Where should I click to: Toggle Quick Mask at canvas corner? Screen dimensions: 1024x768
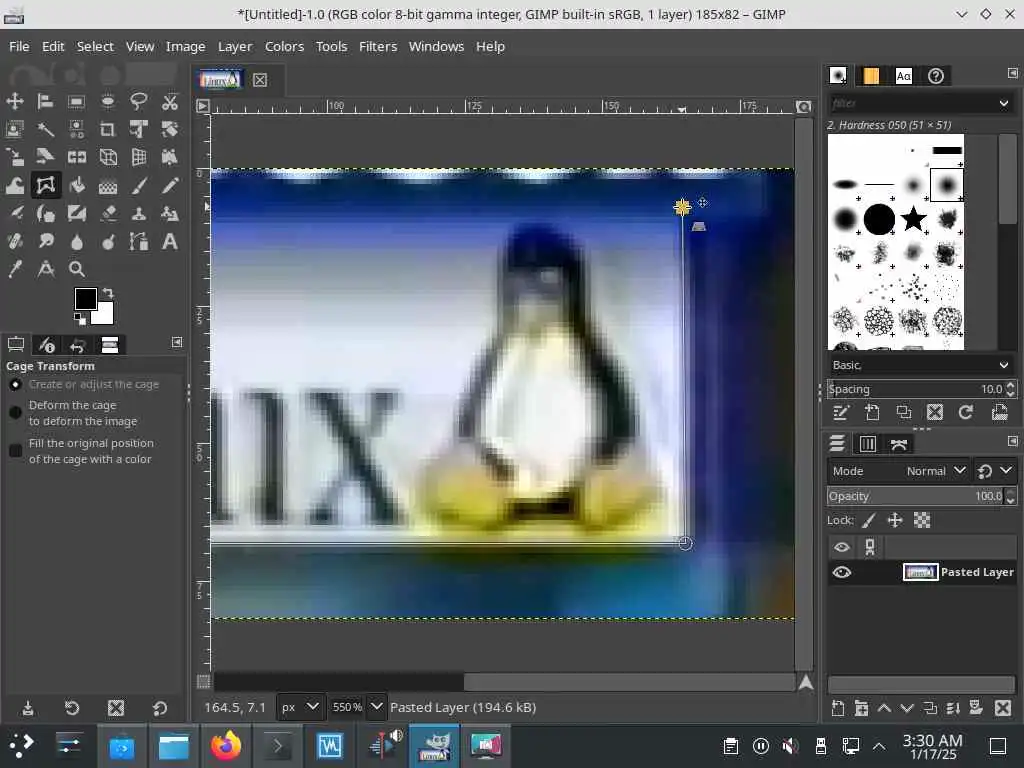pos(204,682)
